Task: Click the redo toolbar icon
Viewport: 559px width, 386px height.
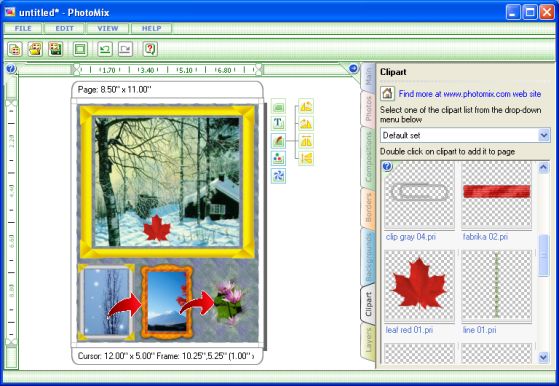Action: (125, 49)
